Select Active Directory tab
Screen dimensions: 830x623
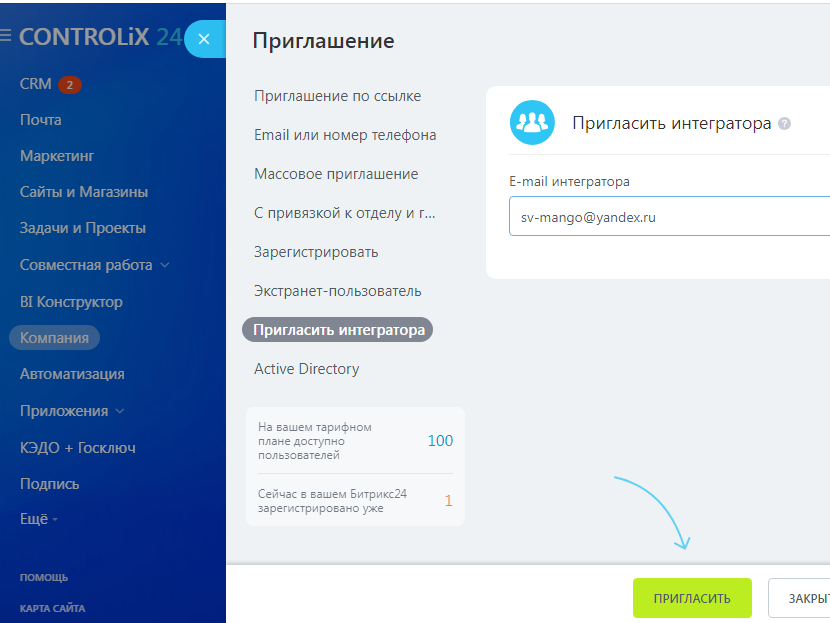click(306, 369)
